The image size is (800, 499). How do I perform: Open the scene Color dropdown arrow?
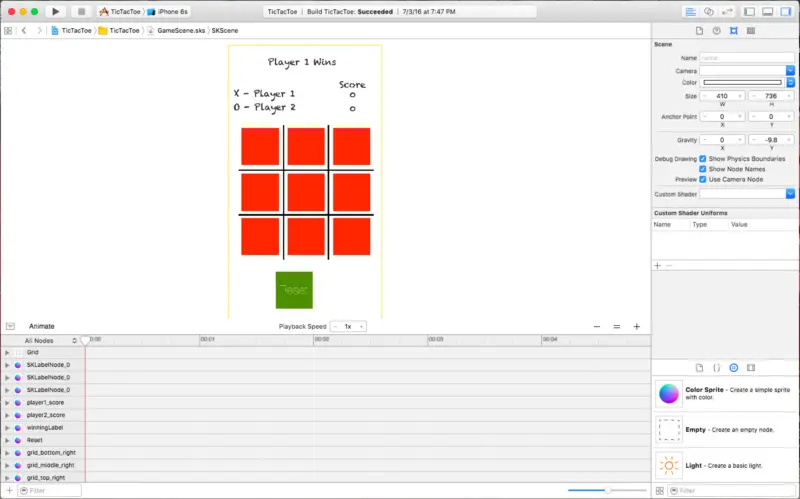(790, 82)
